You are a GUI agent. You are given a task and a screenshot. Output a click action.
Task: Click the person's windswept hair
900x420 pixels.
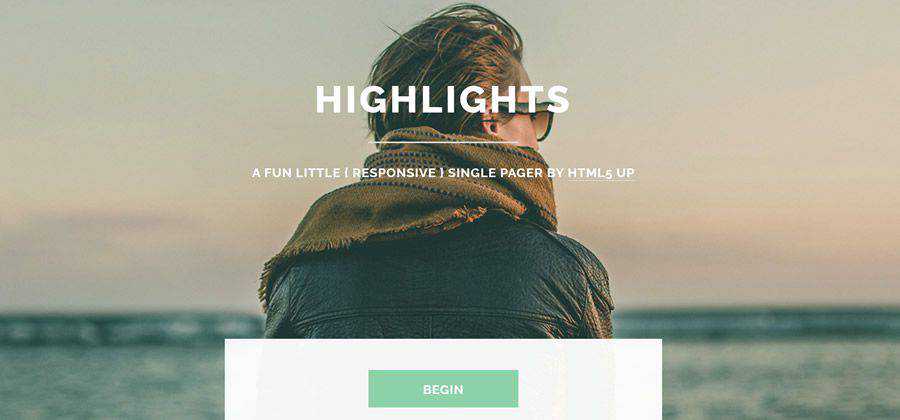click(442, 52)
